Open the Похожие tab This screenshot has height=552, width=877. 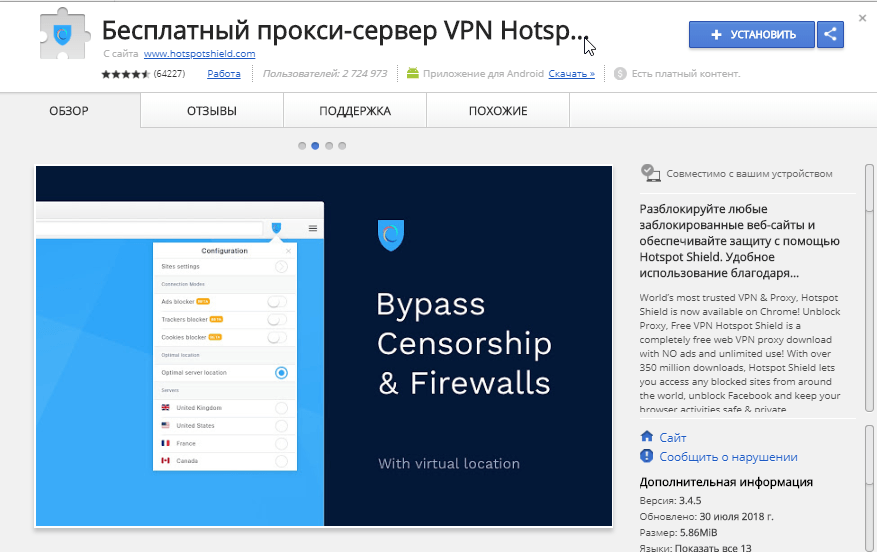point(498,111)
